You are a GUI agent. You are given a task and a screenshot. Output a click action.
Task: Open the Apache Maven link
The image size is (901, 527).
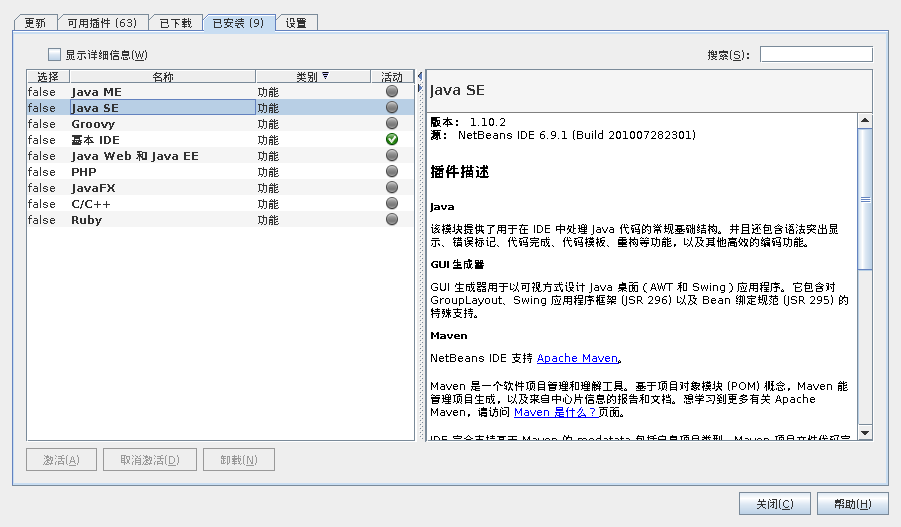[x=577, y=358]
